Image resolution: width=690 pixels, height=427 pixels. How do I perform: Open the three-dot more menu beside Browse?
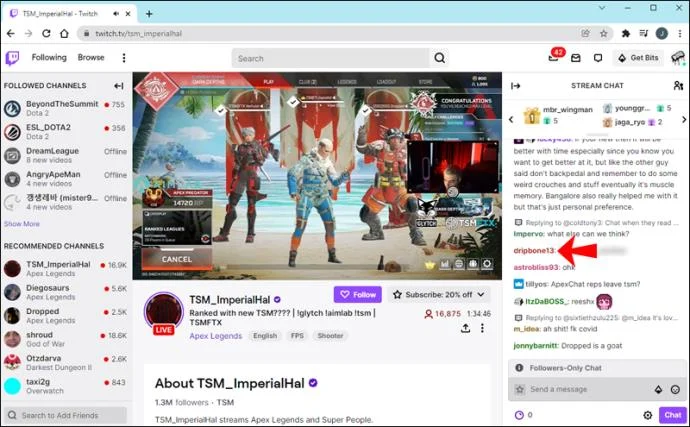[x=124, y=58]
